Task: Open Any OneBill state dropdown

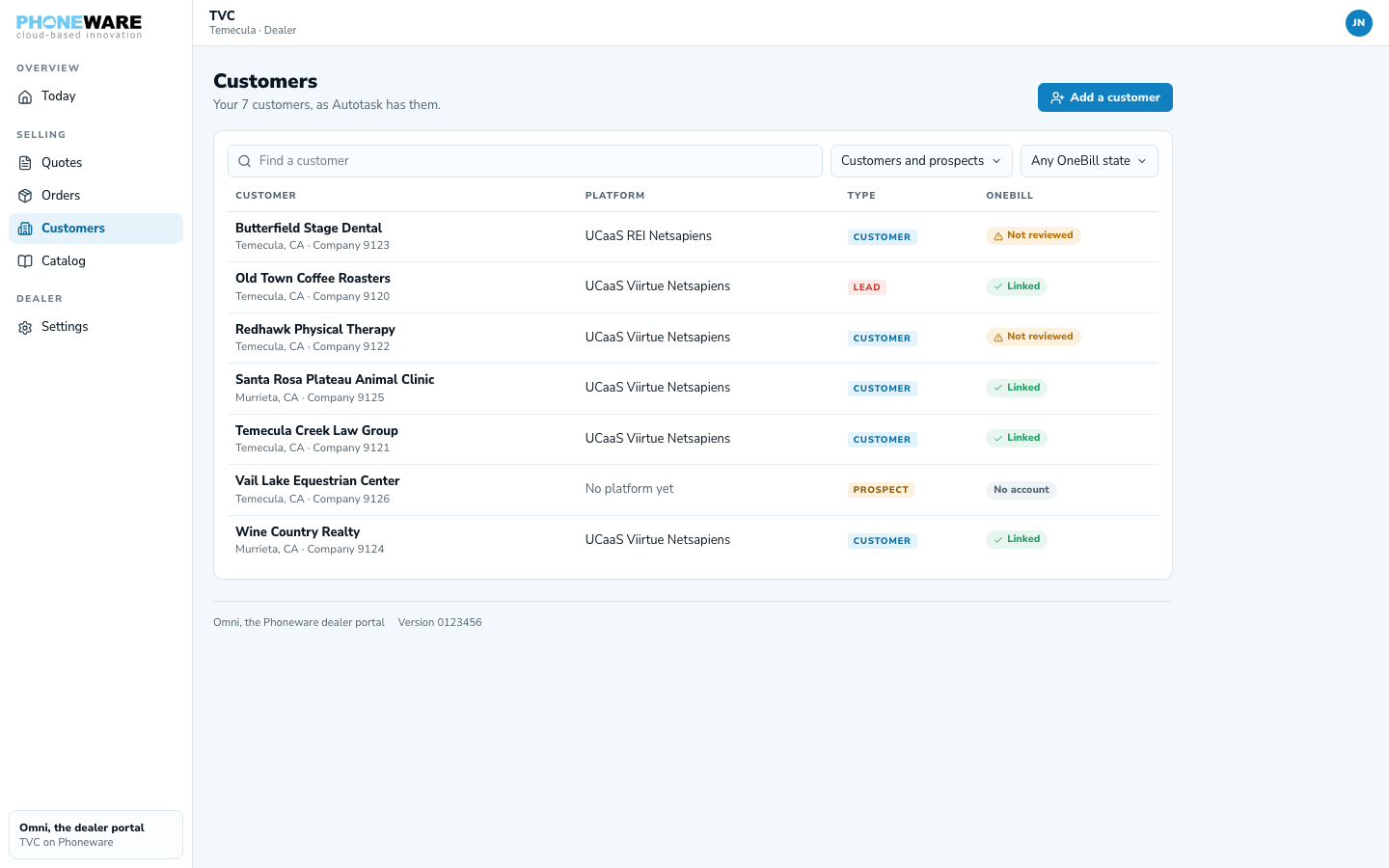Action: (x=1089, y=161)
